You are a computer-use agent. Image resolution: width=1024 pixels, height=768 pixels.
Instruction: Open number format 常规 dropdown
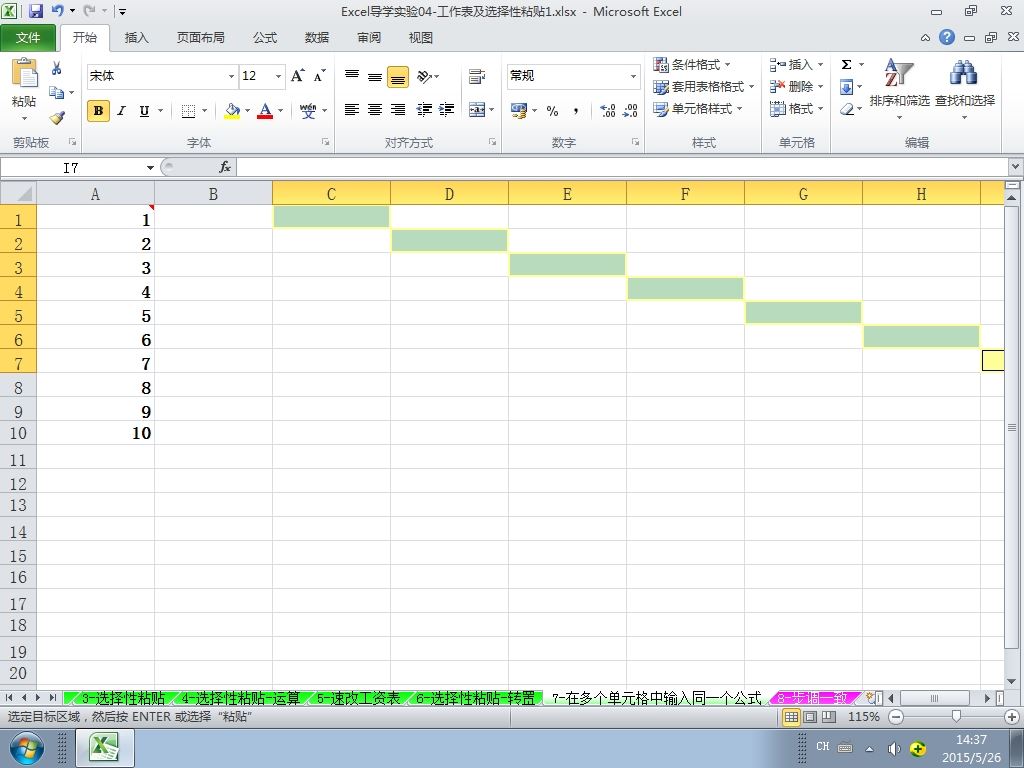(x=633, y=76)
